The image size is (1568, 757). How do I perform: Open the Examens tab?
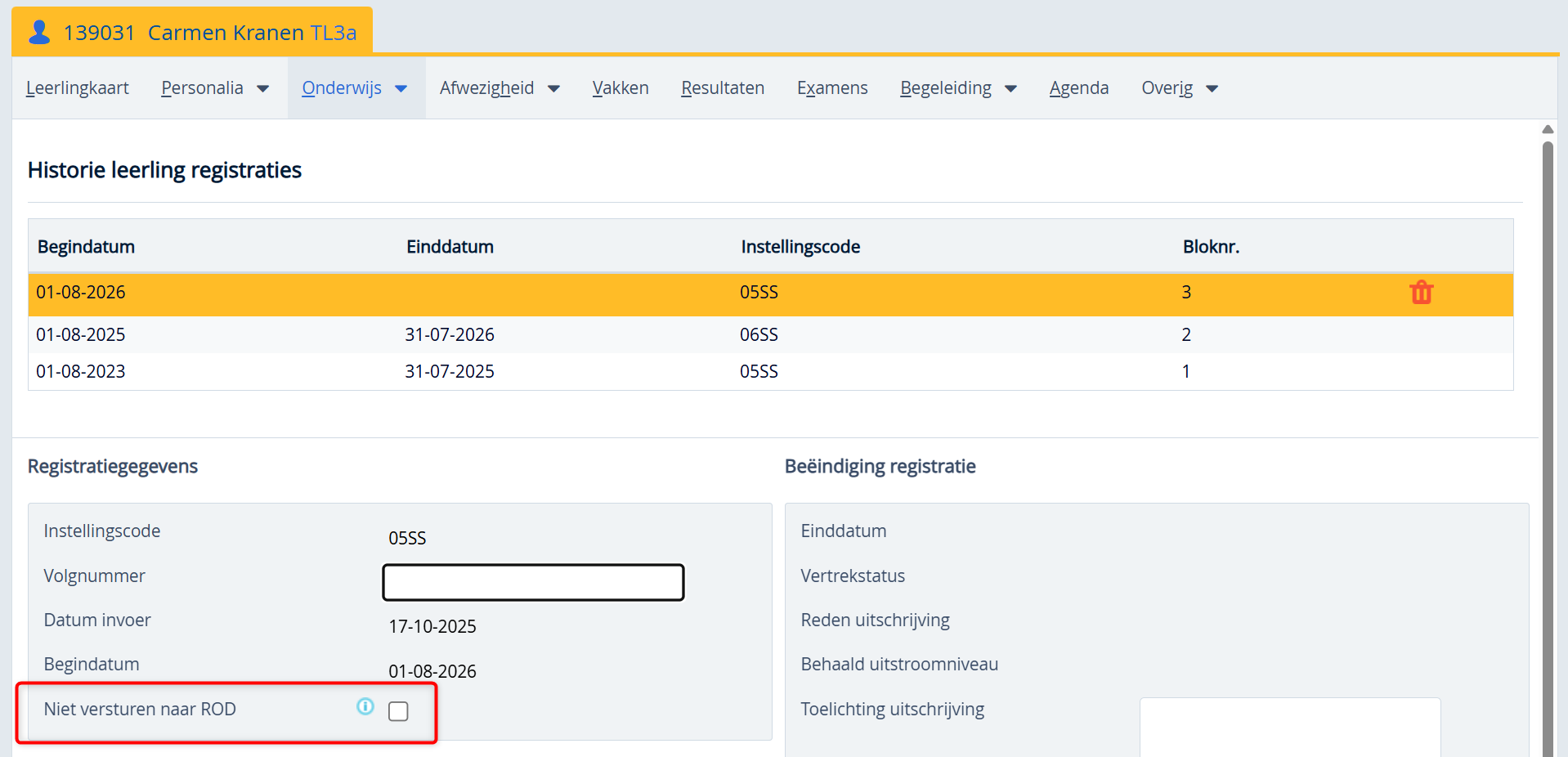832,88
